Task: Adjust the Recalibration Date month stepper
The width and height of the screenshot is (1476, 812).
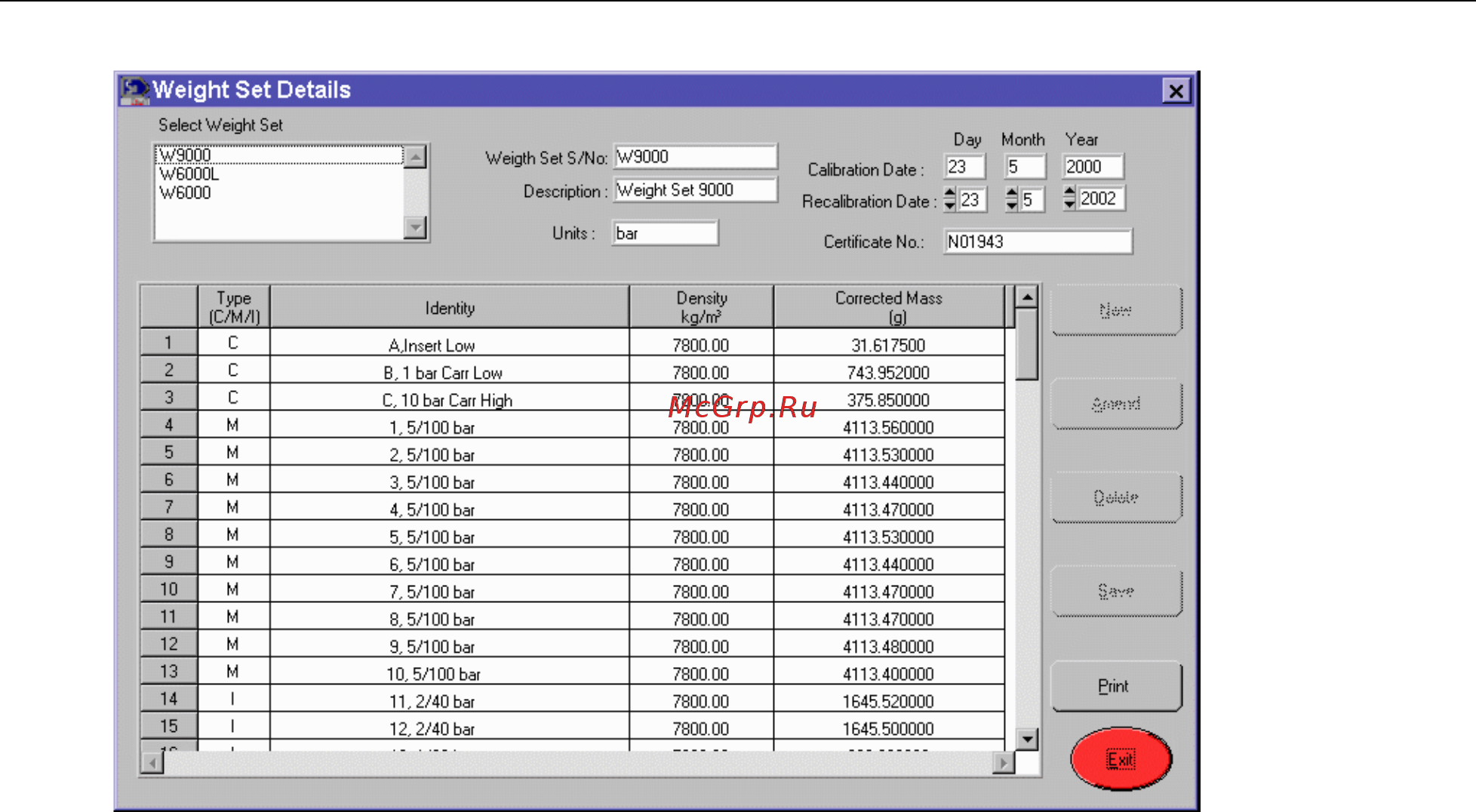Action: [1012, 199]
